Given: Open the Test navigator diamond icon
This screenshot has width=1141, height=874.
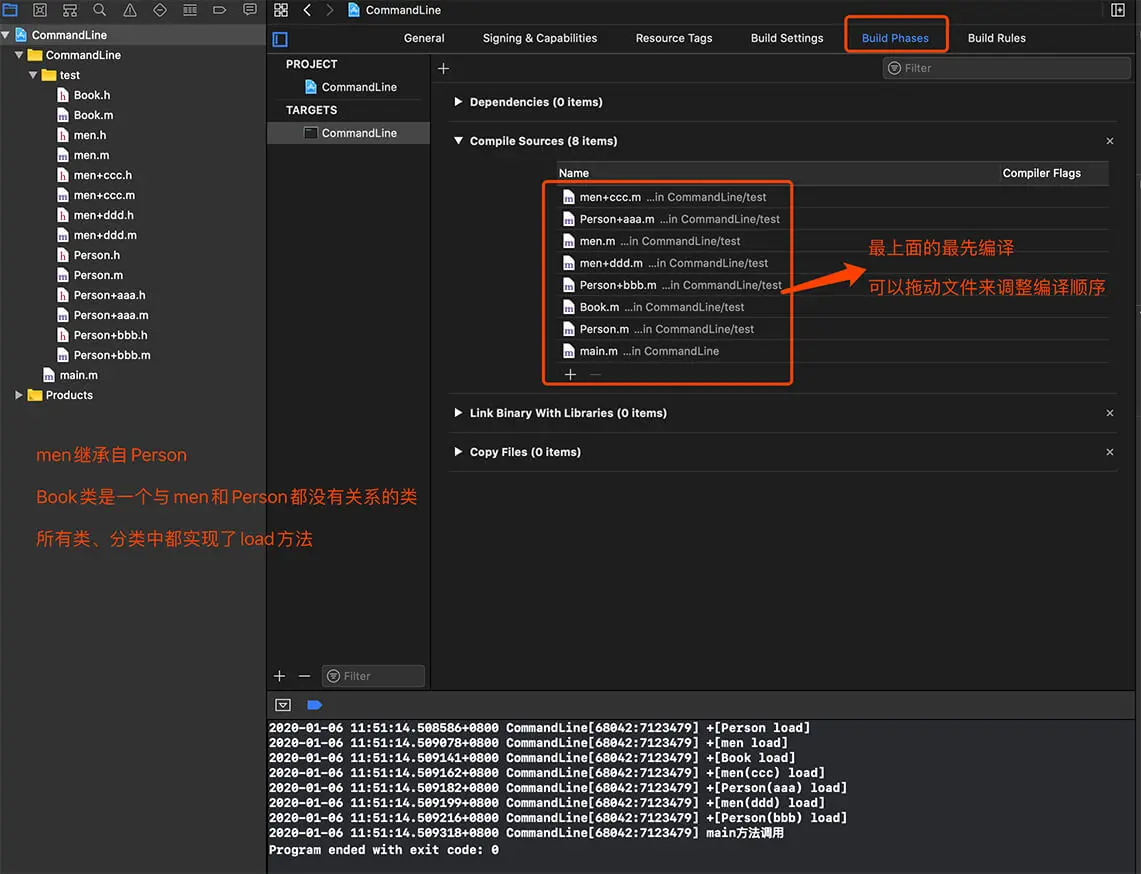Looking at the screenshot, I should (x=159, y=10).
